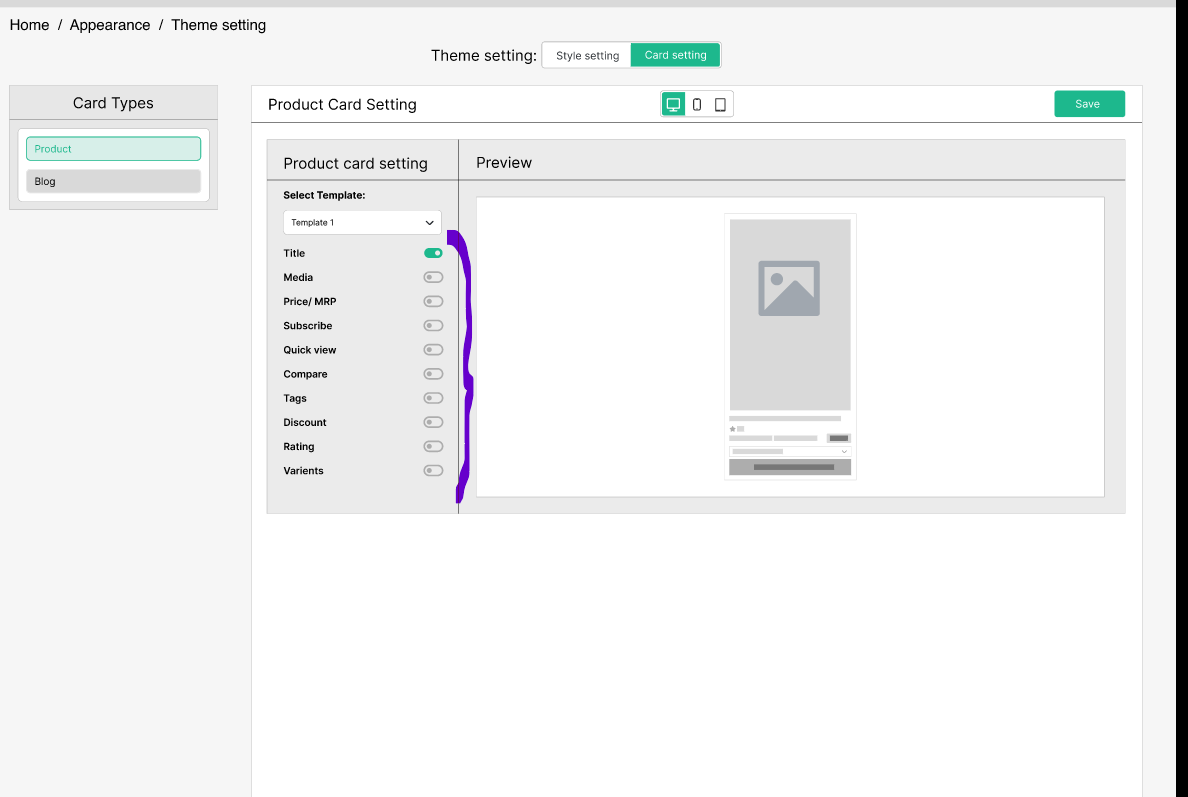Switch preview to mobile phone icon
Viewport: 1188px width, 797px height.
coord(697,105)
